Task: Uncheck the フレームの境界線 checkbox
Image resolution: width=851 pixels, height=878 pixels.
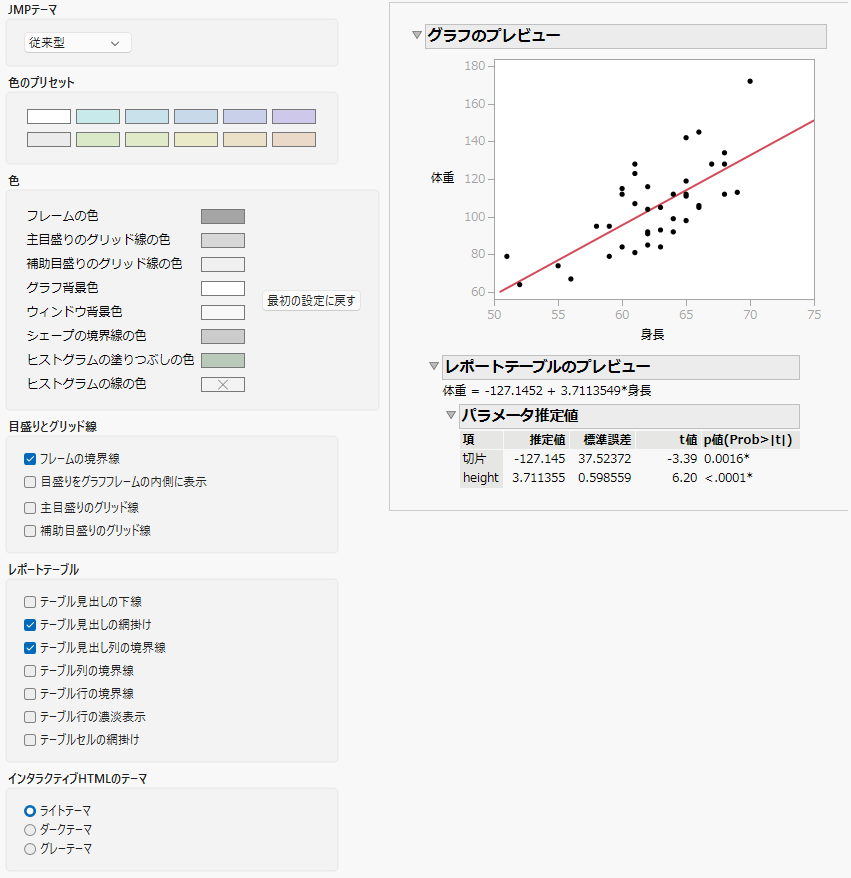Action: (30, 459)
